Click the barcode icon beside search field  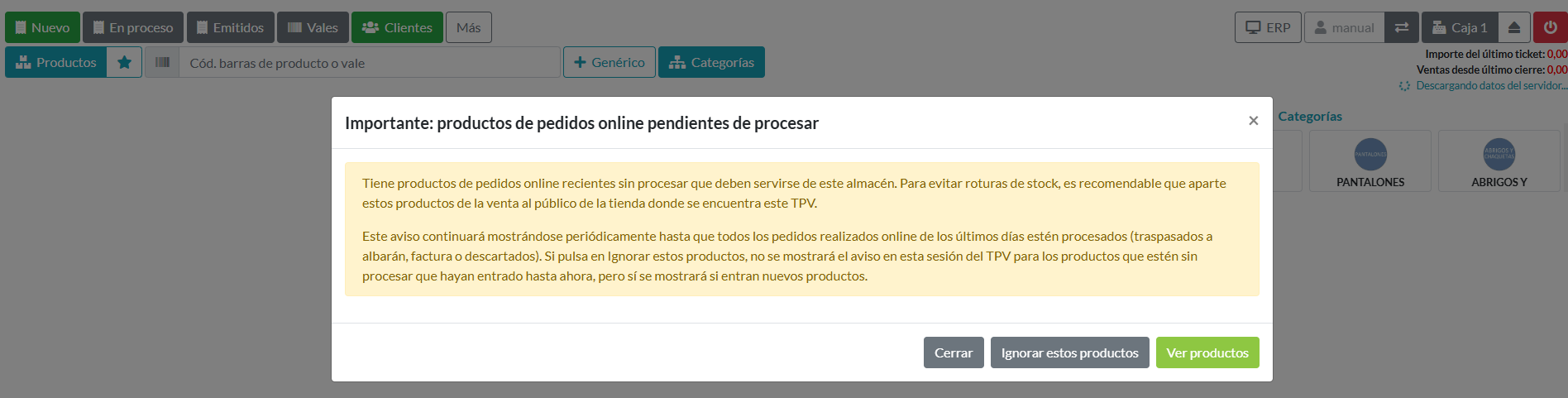click(x=163, y=62)
